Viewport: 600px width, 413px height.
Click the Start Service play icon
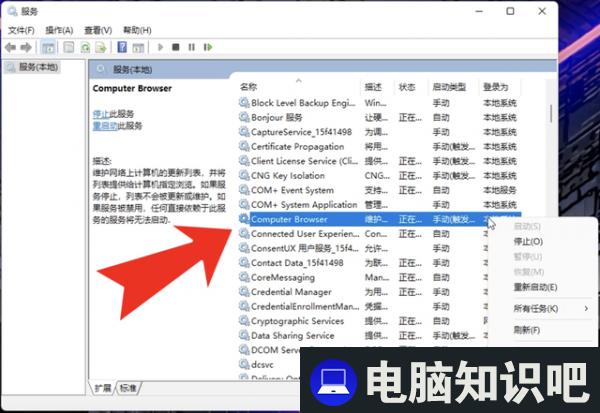click(161, 47)
